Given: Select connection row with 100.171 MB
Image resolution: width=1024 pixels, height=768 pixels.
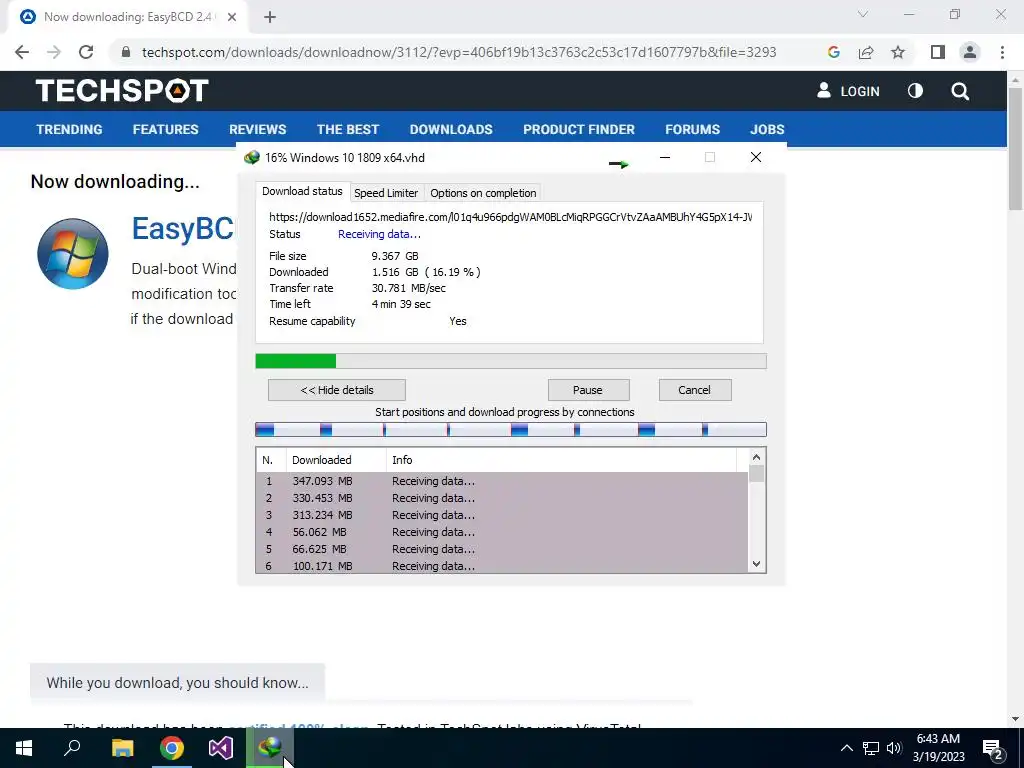Looking at the screenshot, I should pos(502,566).
